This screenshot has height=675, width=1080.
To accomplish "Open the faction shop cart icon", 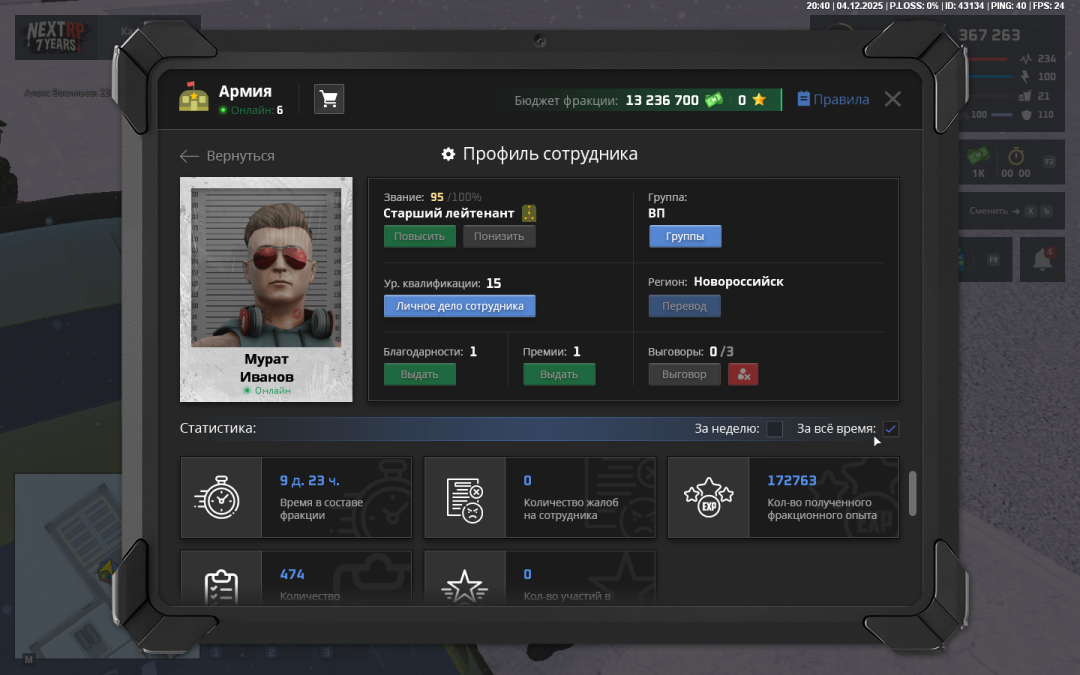I will [x=329, y=99].
